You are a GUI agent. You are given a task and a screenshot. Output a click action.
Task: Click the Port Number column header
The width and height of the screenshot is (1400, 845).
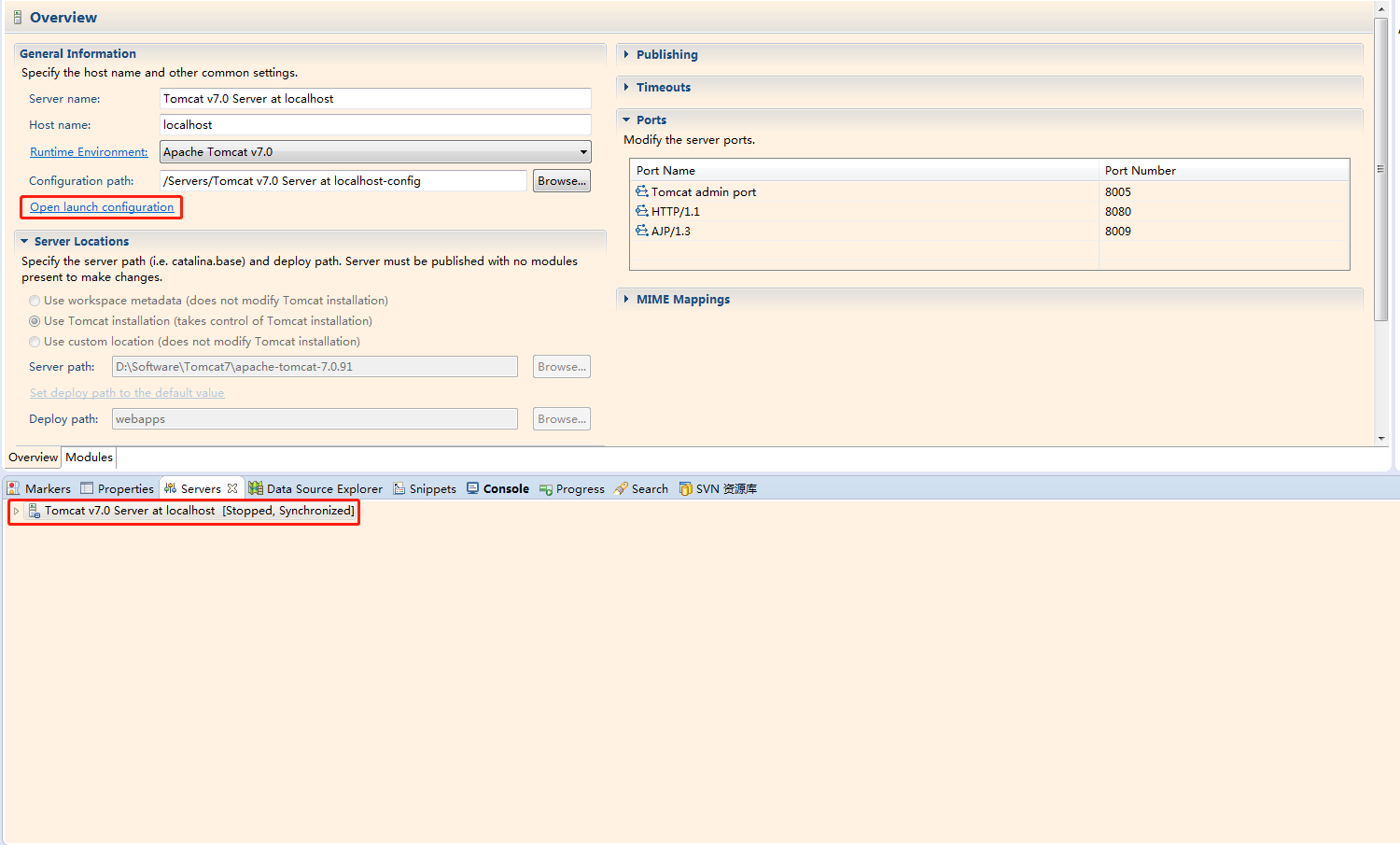[x=1224, y=170]
